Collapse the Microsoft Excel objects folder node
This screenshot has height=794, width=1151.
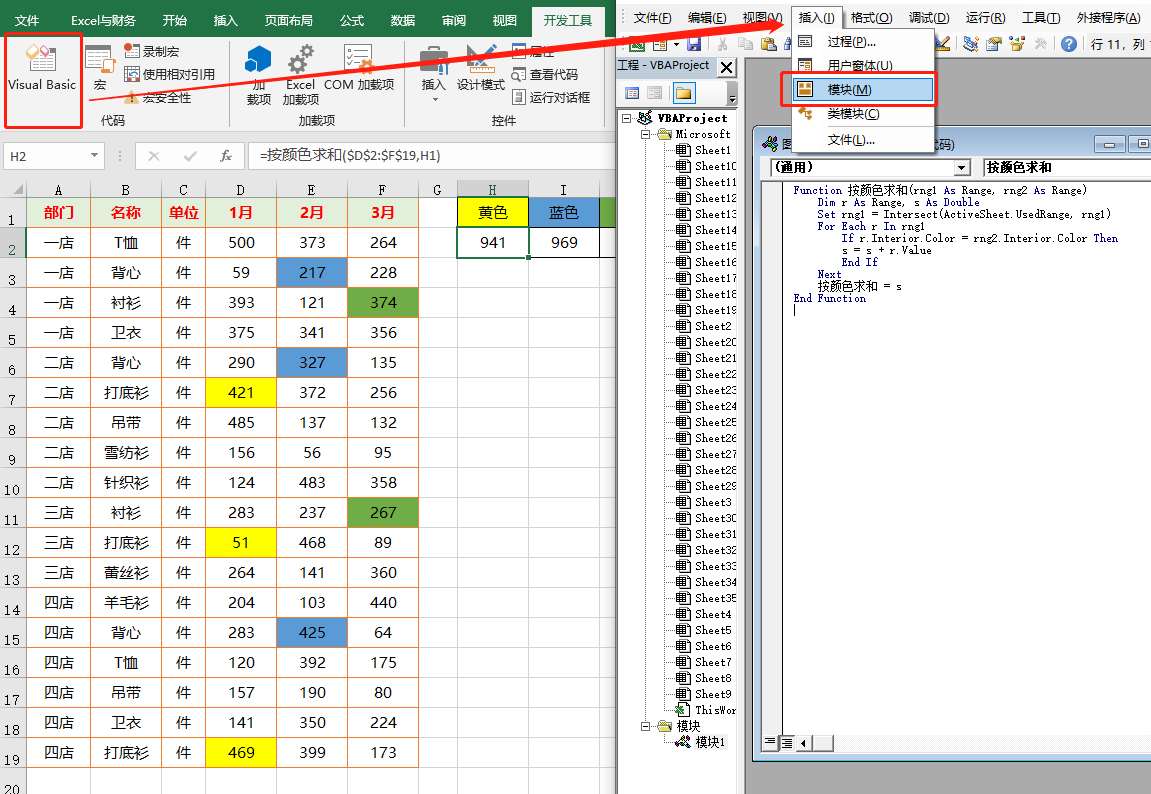(645, 134)
